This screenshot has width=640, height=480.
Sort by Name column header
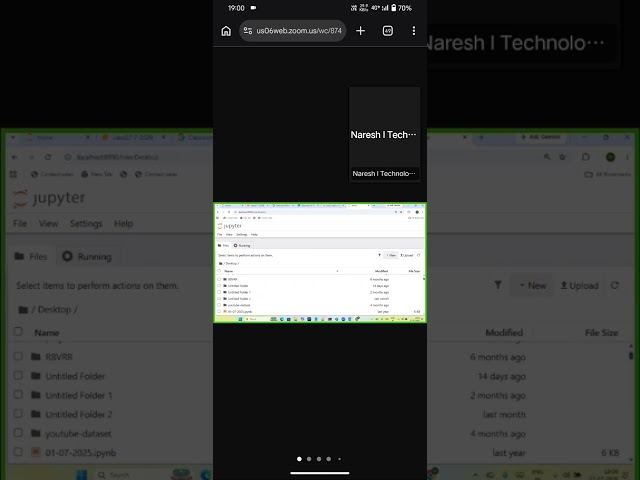tap(47, 333)
